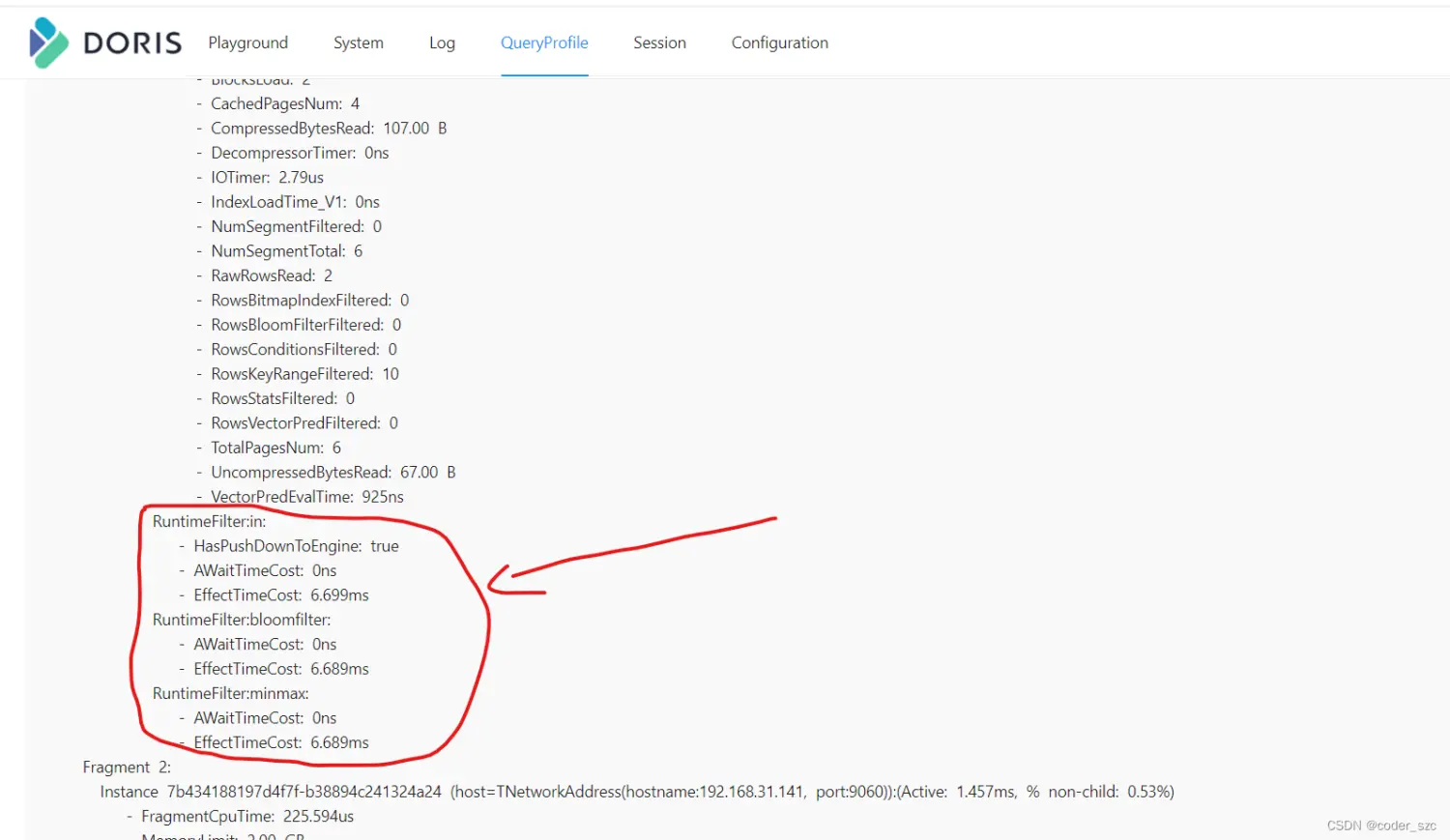Click the RowsKeyRangeFiltered: 10 entry
1450x840 pixels.
click(304, 374)
